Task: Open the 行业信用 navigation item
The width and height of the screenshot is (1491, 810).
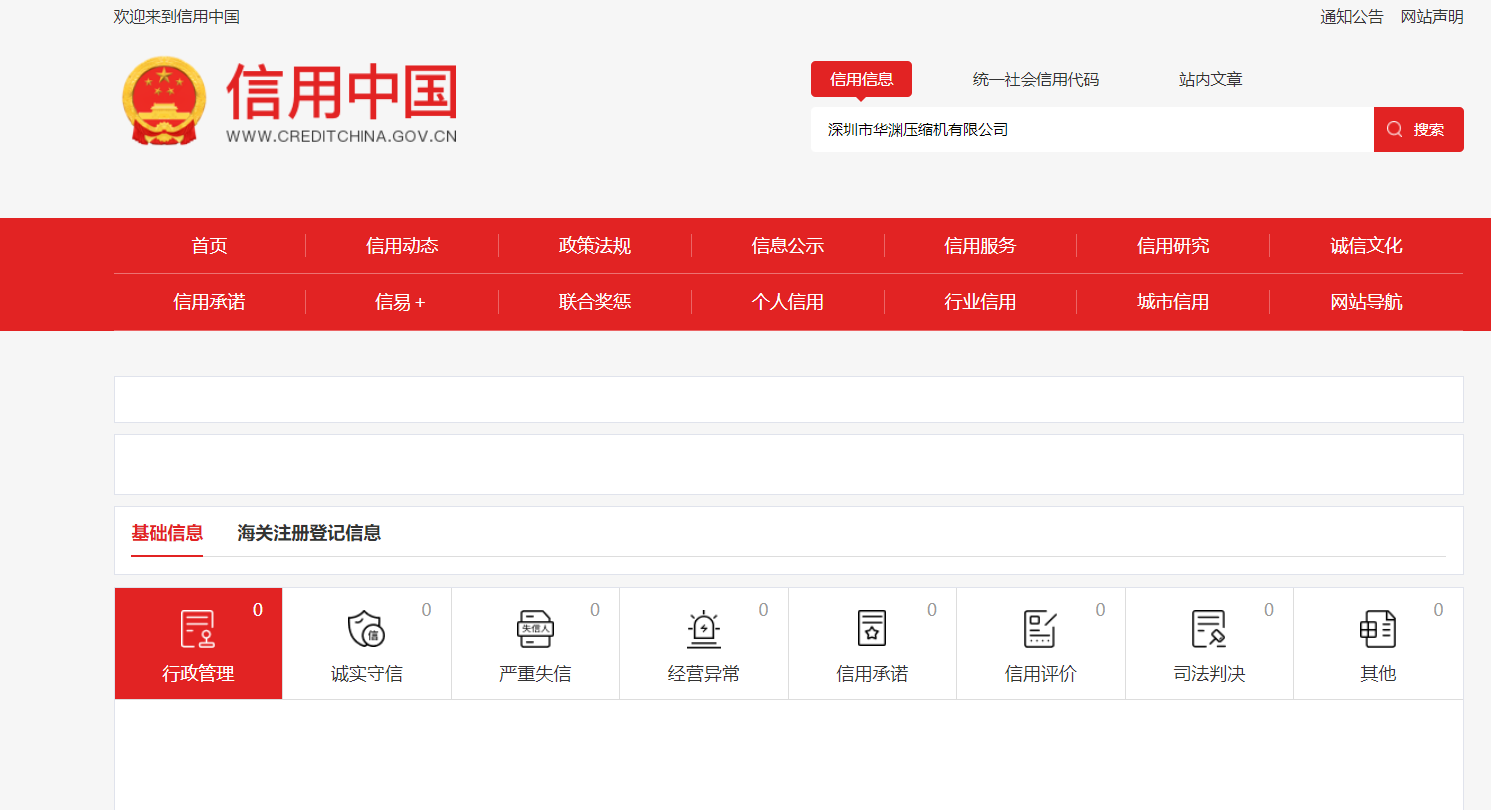Action: pyautogui.click(x=980, y=302)
